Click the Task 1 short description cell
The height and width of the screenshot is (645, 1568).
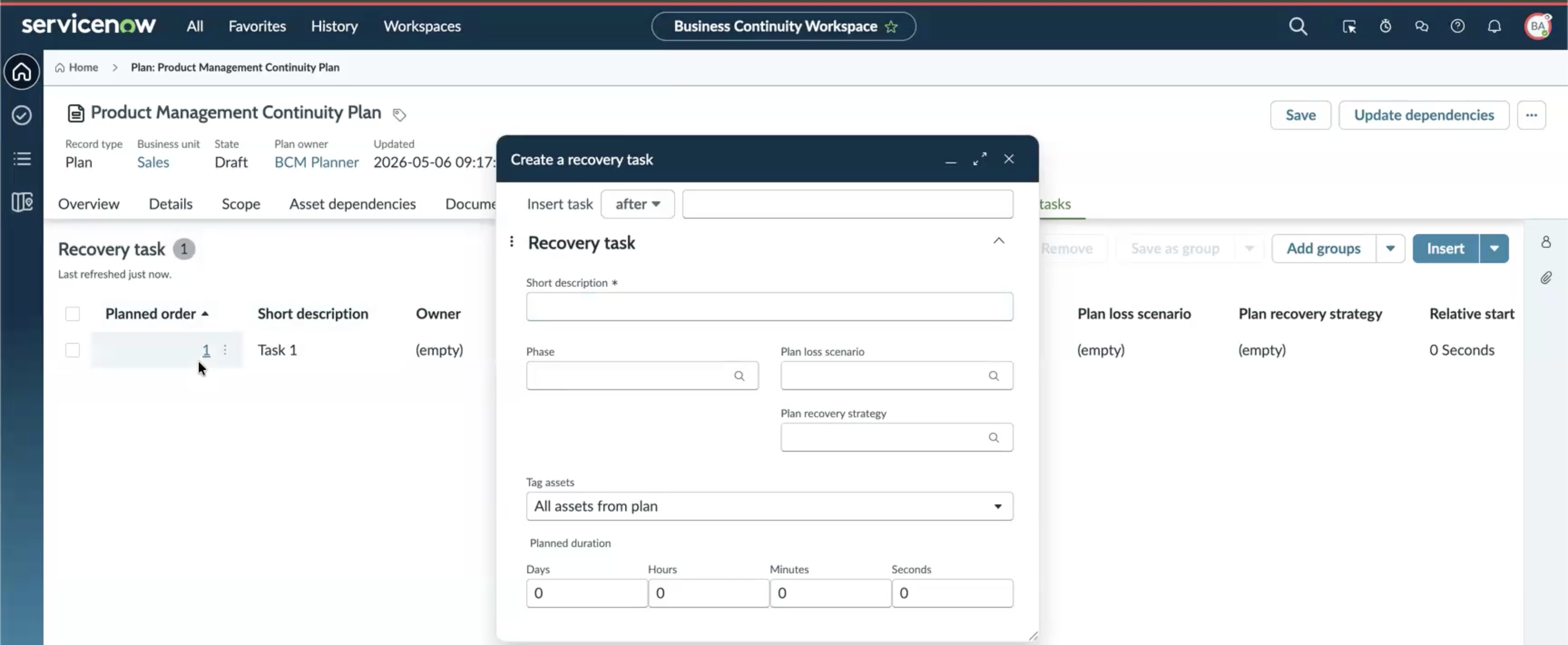click(277, 351)
